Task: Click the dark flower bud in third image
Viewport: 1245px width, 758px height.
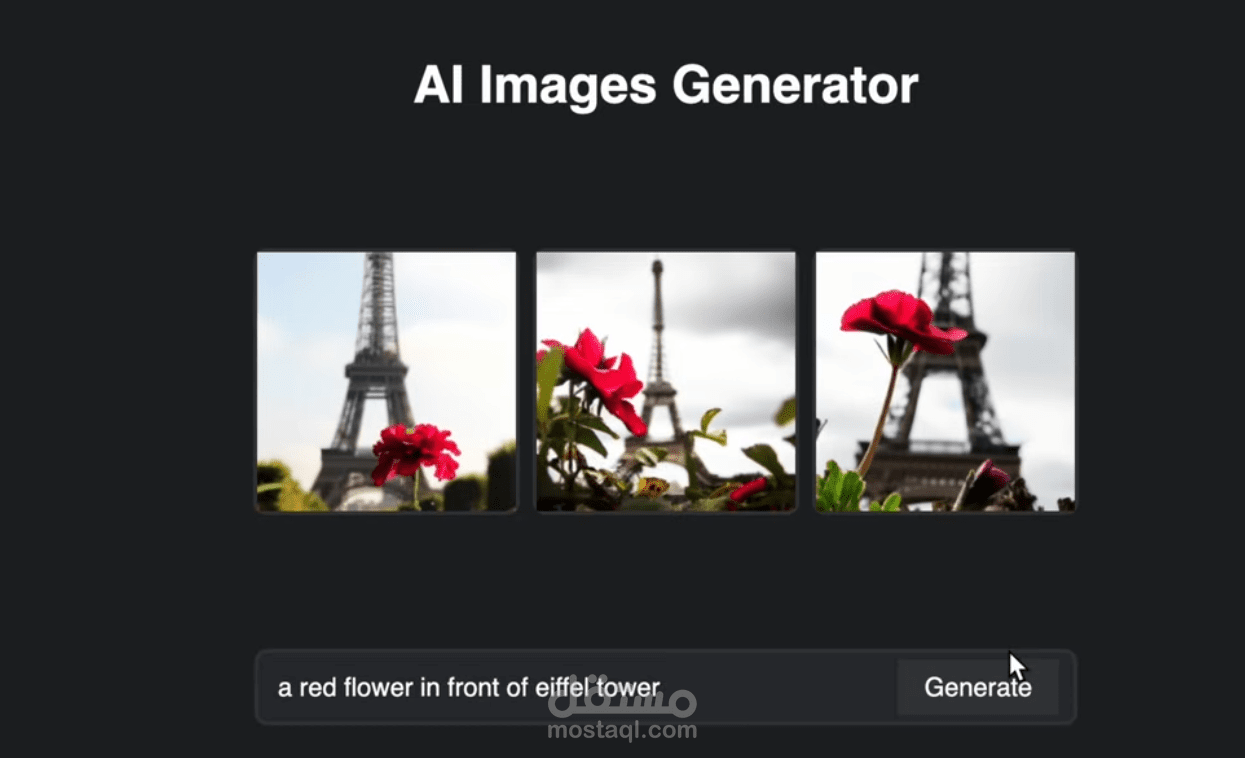Action: [983, 483]
